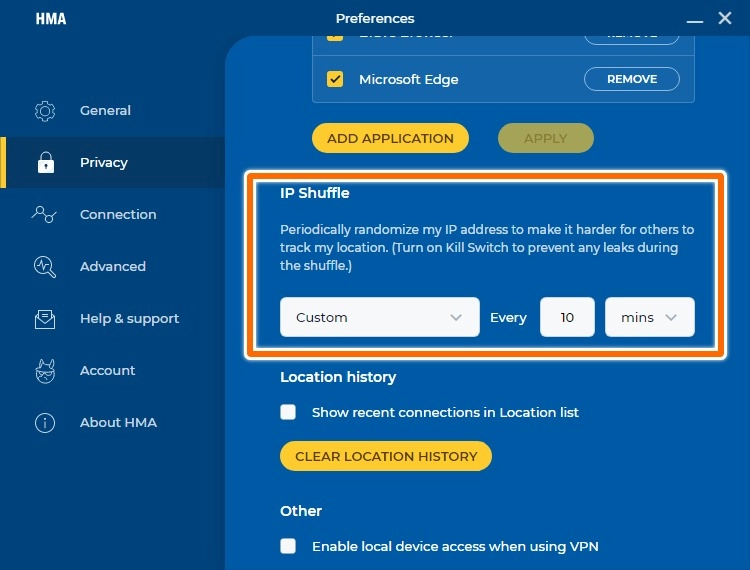The width and height of the screenshot is (750, 570).
Task: Click CLEAR LOCATION HISTORY button
Action: coord(386,456)
